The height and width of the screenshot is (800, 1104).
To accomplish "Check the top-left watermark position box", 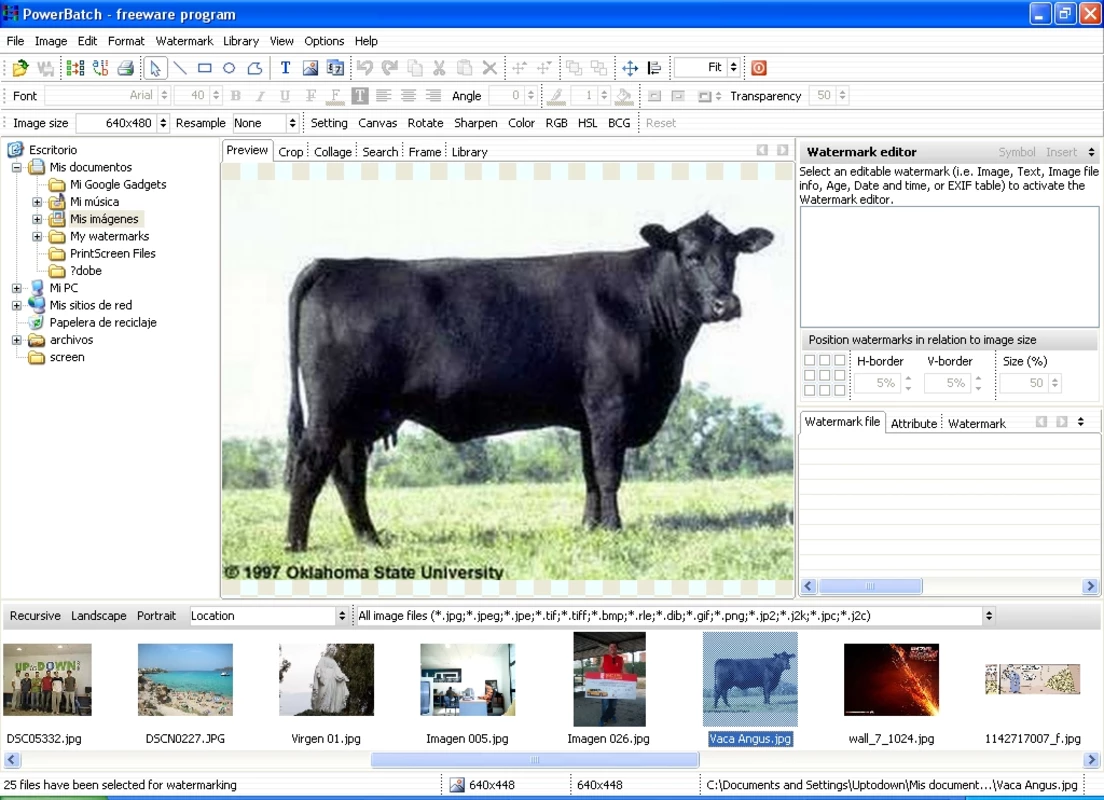I will point(810,360).
